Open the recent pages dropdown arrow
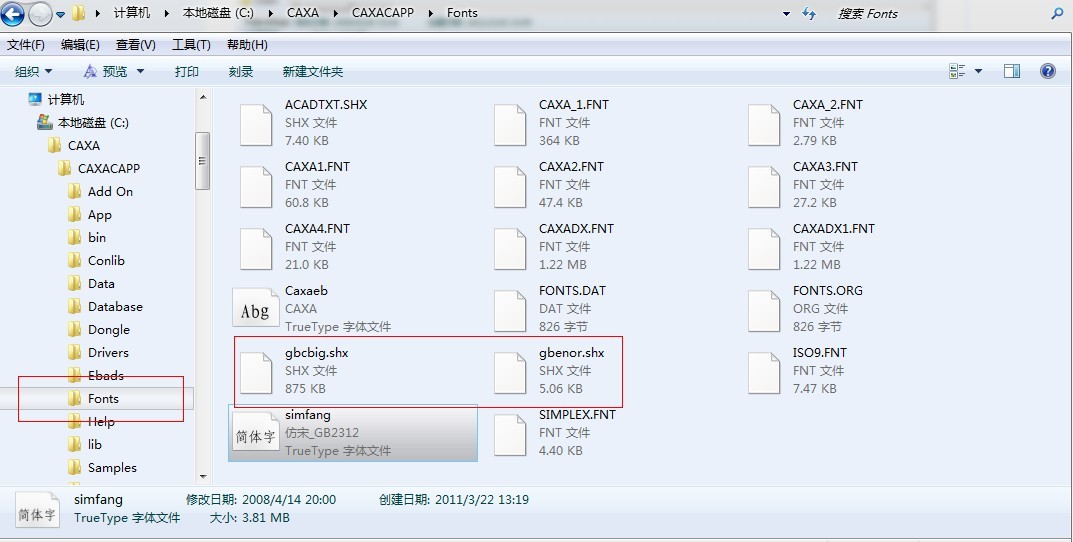This screenshot has width=1073, height=542. click(60, 14)
